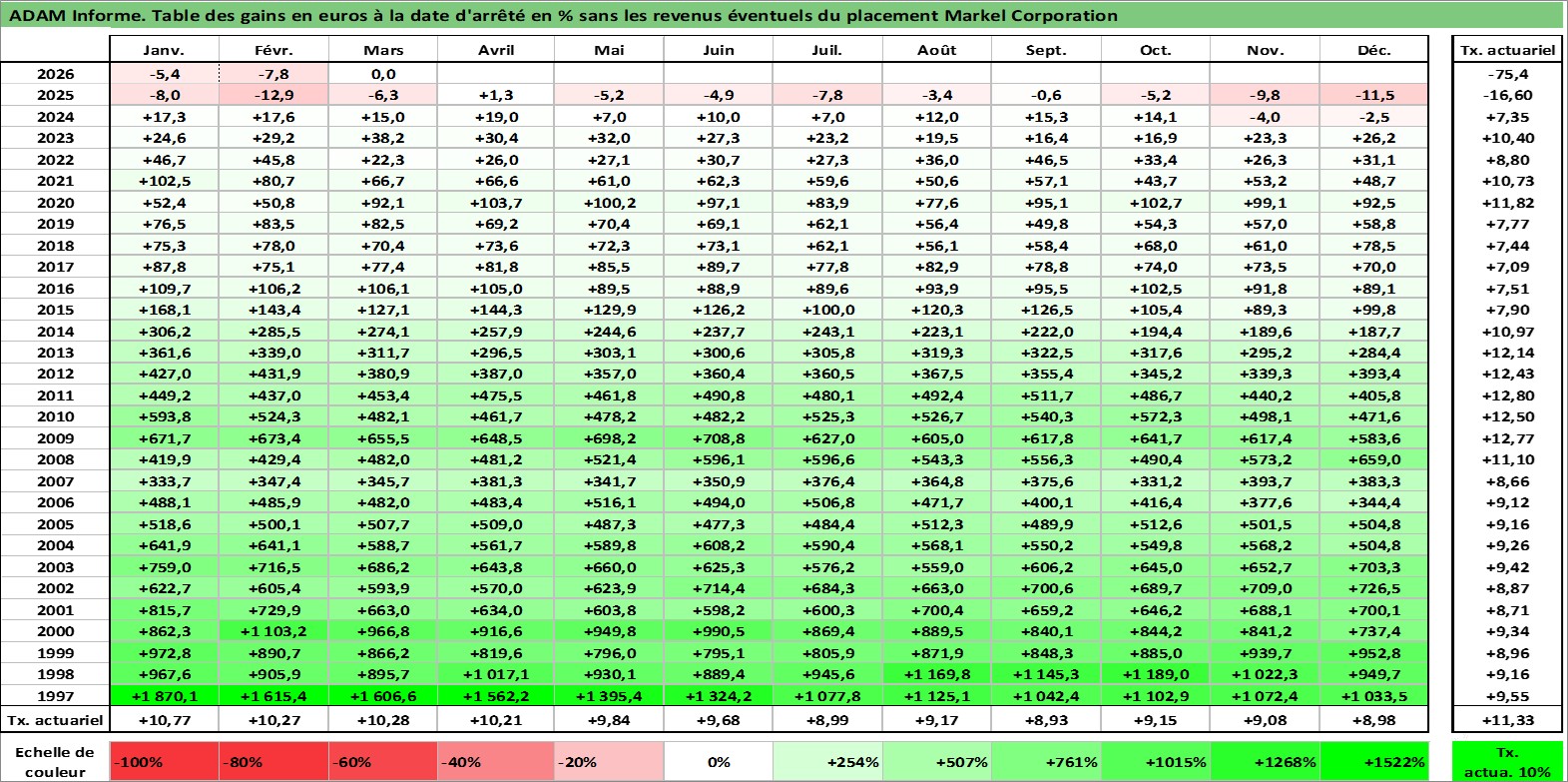
Task: Select the Oct. 1998 cell showing +1 189,0
Action: coord(1156,674)
